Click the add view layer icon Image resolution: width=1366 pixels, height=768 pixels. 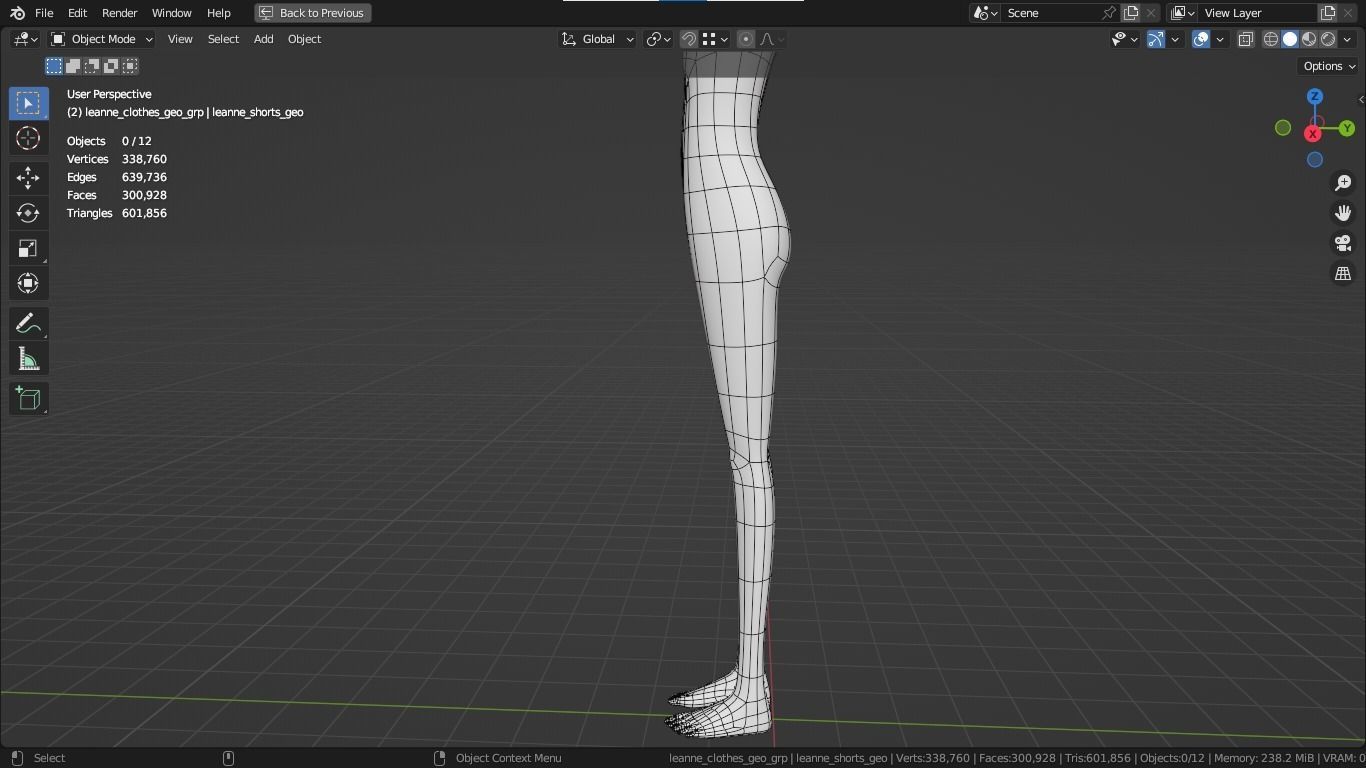1328,13
